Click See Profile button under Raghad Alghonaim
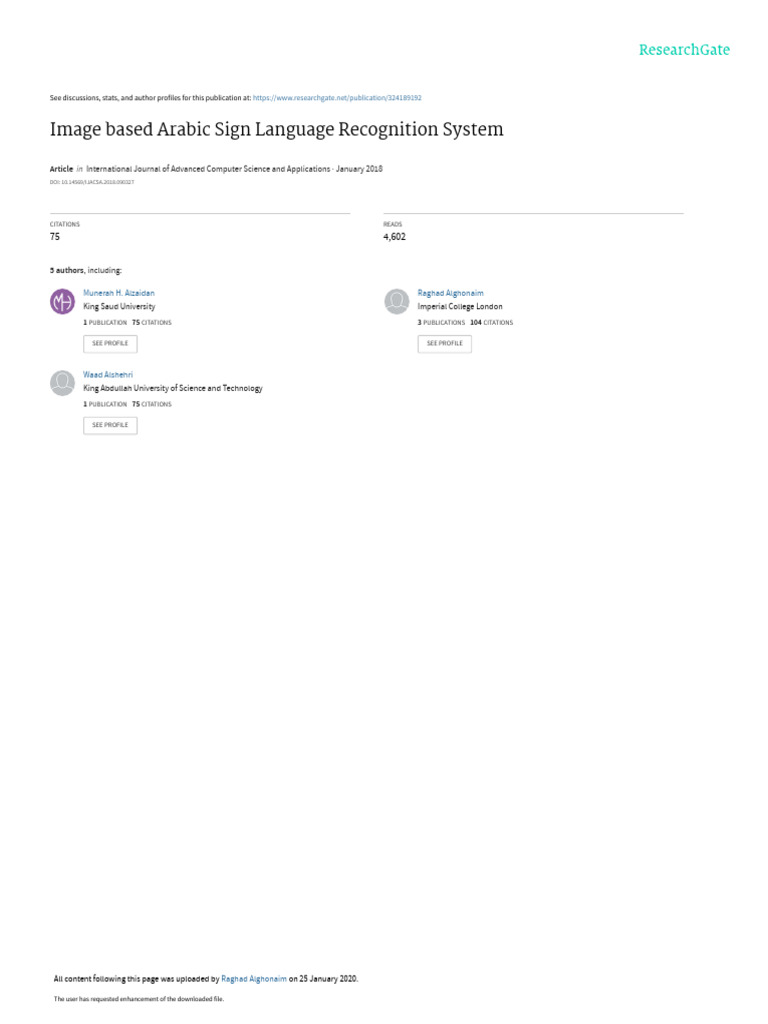Viewport: 768px width, 1024px height. 445,344
